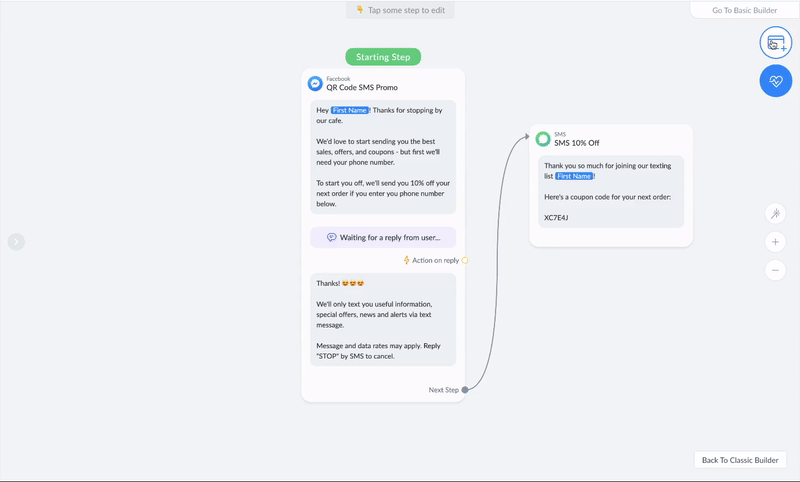Click the STOP by SMS to cancel text
800x482 pixels.
[378, 351]
